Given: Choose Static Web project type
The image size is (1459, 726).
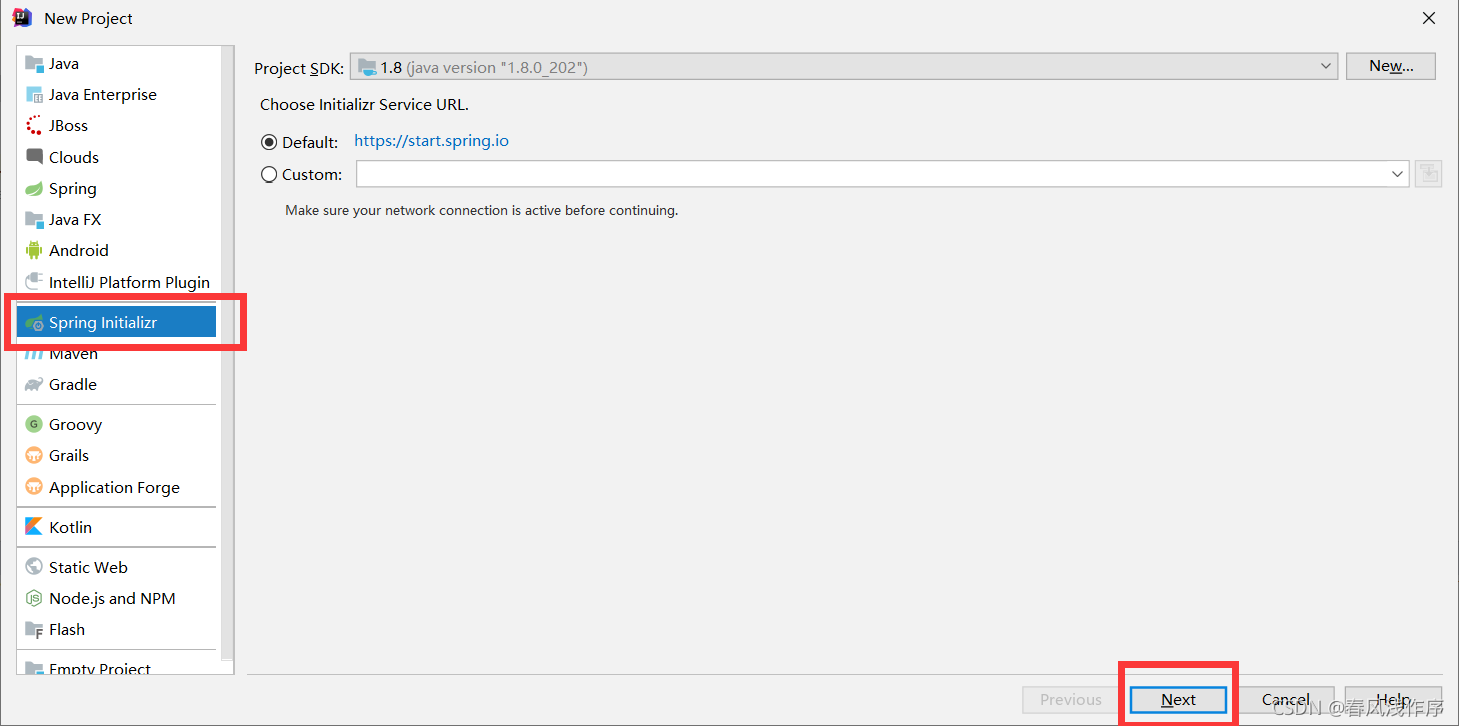Looking at the screenshot, I should coord(116,567).
